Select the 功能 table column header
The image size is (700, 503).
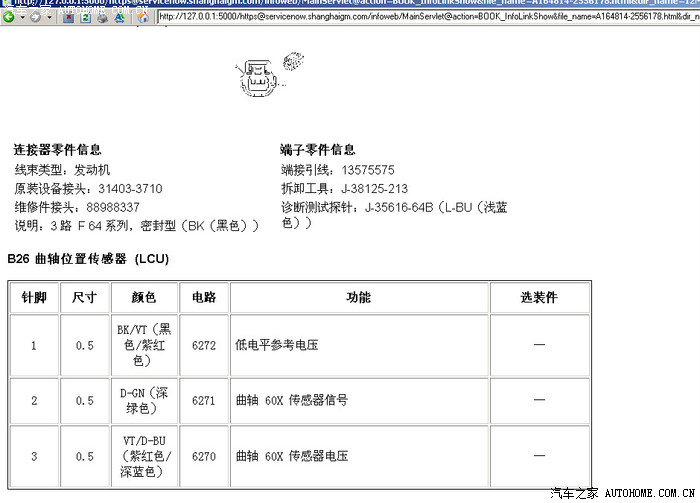pos(358,298)
